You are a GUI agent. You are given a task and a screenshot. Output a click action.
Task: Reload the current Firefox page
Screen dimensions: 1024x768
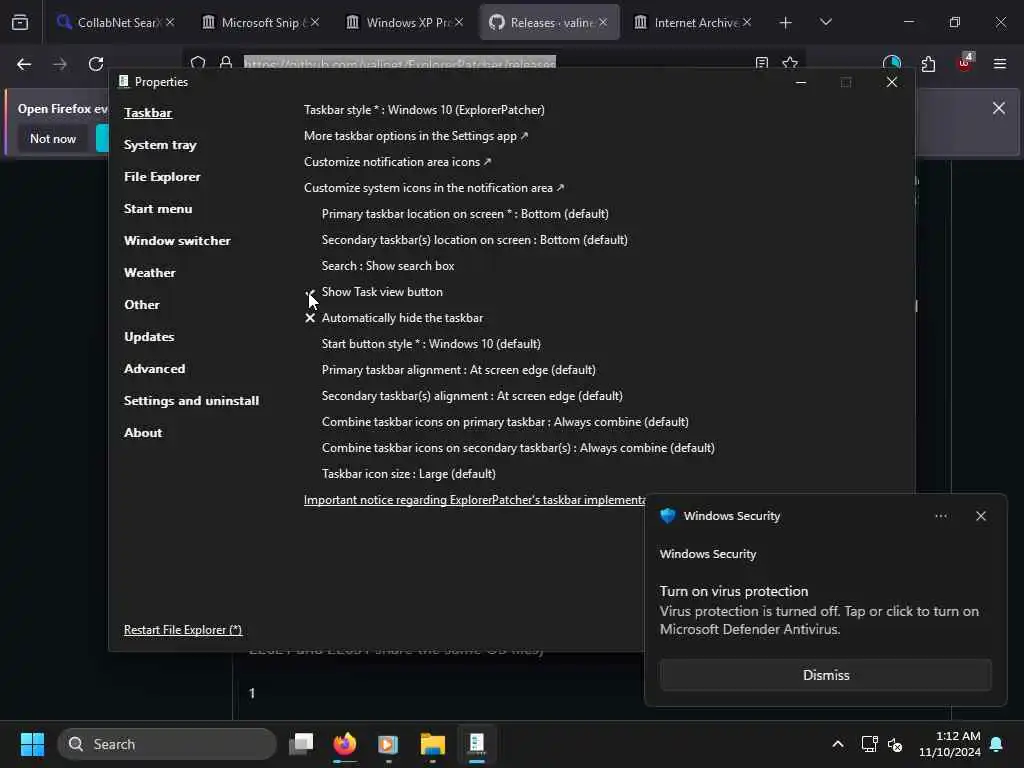(96, 64)
